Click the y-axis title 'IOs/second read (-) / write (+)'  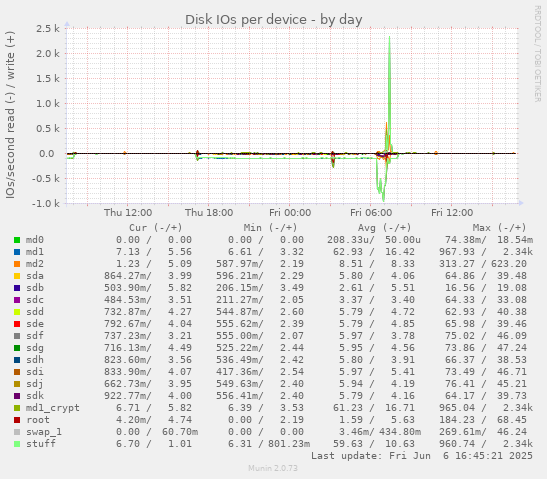pos(10,115)
